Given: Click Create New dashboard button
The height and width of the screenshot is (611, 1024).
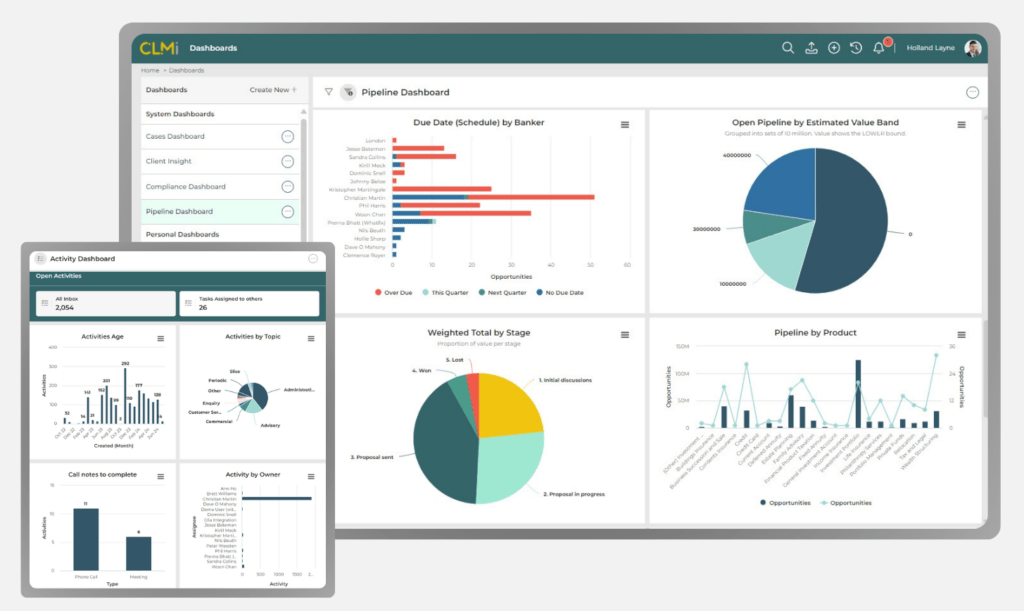Looking at the screenshot, I should (273, 90).
